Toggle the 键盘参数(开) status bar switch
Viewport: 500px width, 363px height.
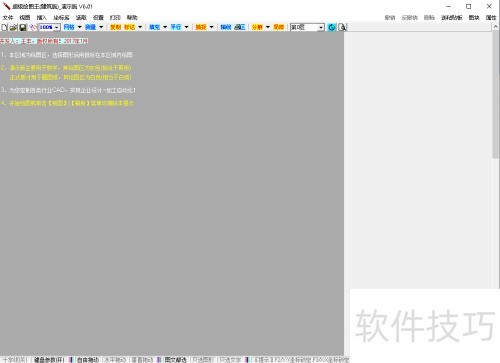[49, 360]
